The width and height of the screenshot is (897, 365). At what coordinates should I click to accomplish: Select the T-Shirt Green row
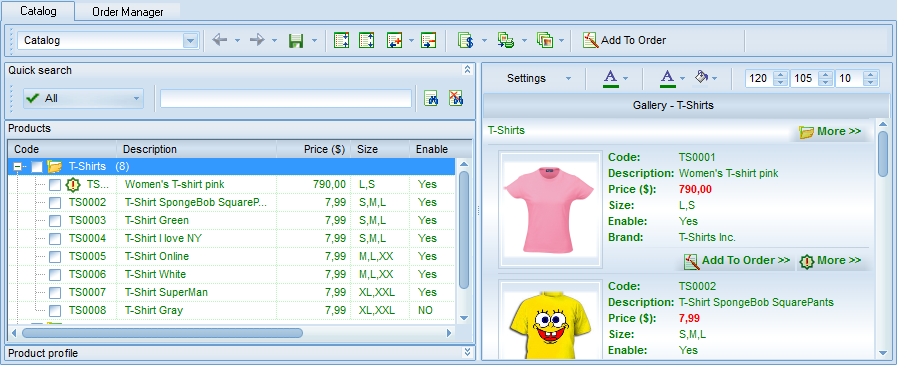(x=231, y=220)
